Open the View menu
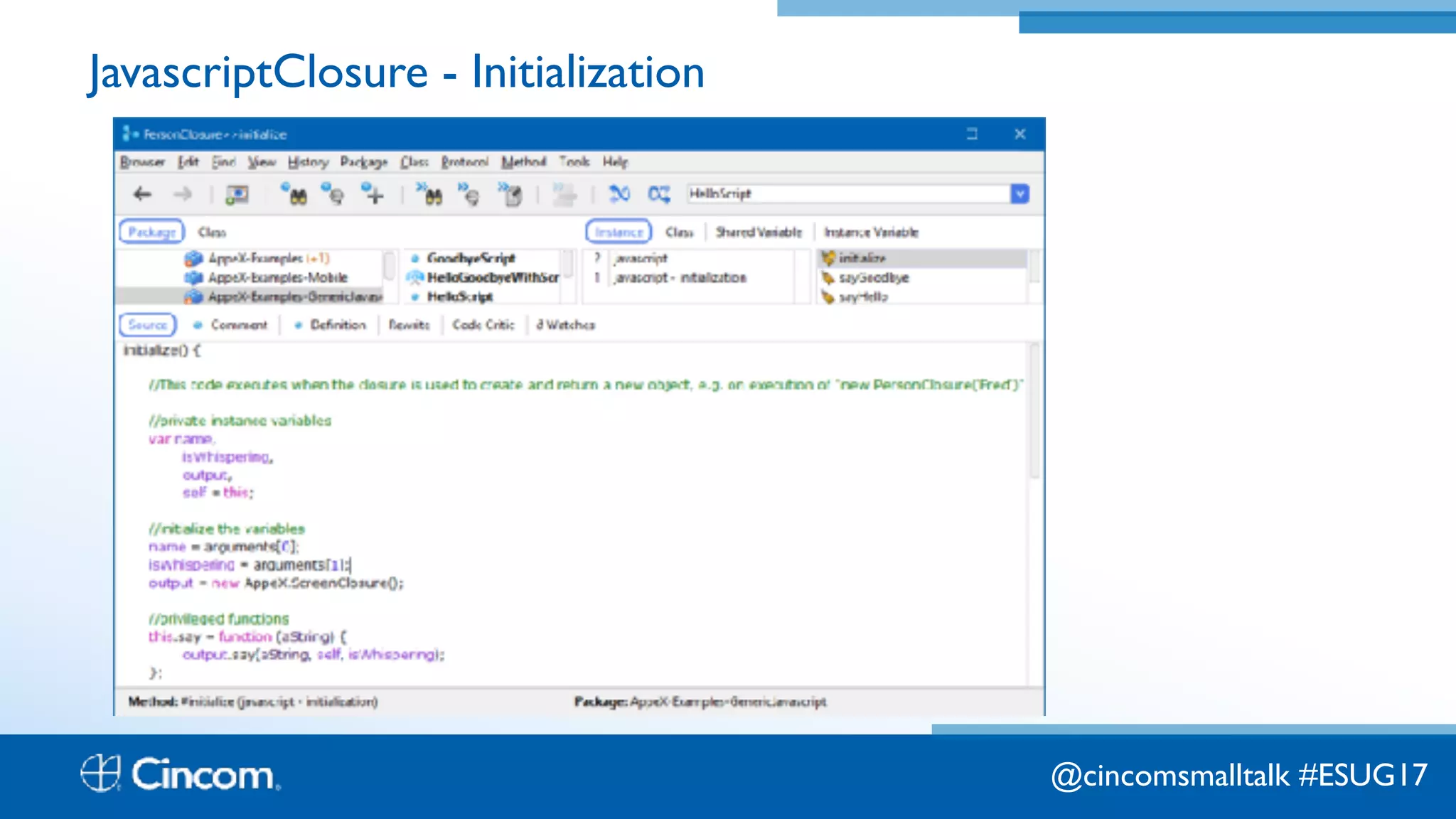This screenshot has height=819, width=1456. [x=262, y=162]
